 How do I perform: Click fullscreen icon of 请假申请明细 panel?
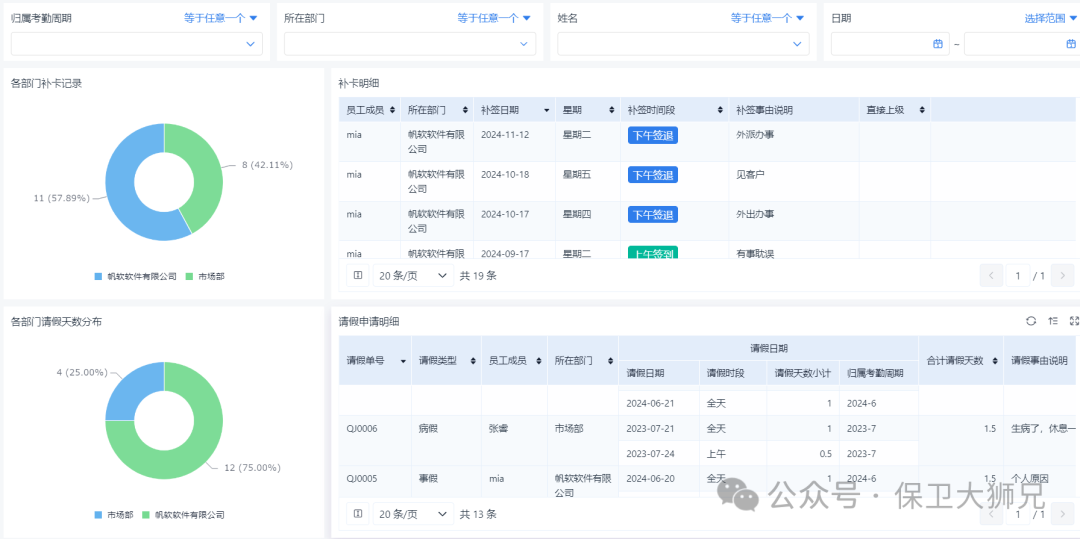pyautogui.click(x=1074, y=321)
